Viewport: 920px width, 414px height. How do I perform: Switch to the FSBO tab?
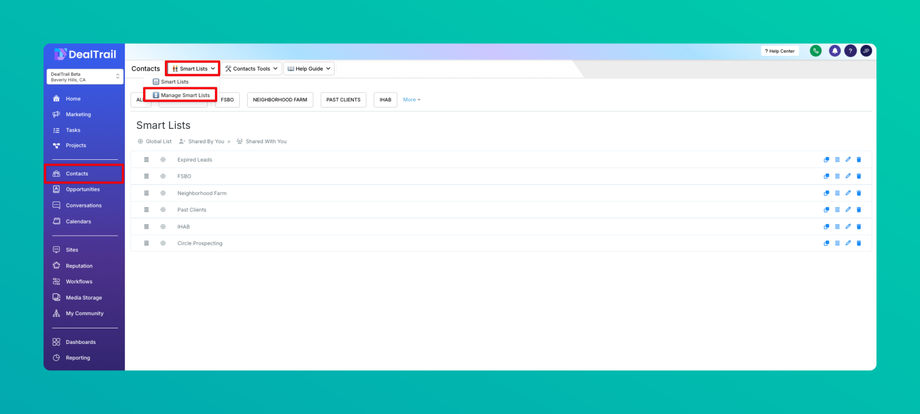(227, 100)
